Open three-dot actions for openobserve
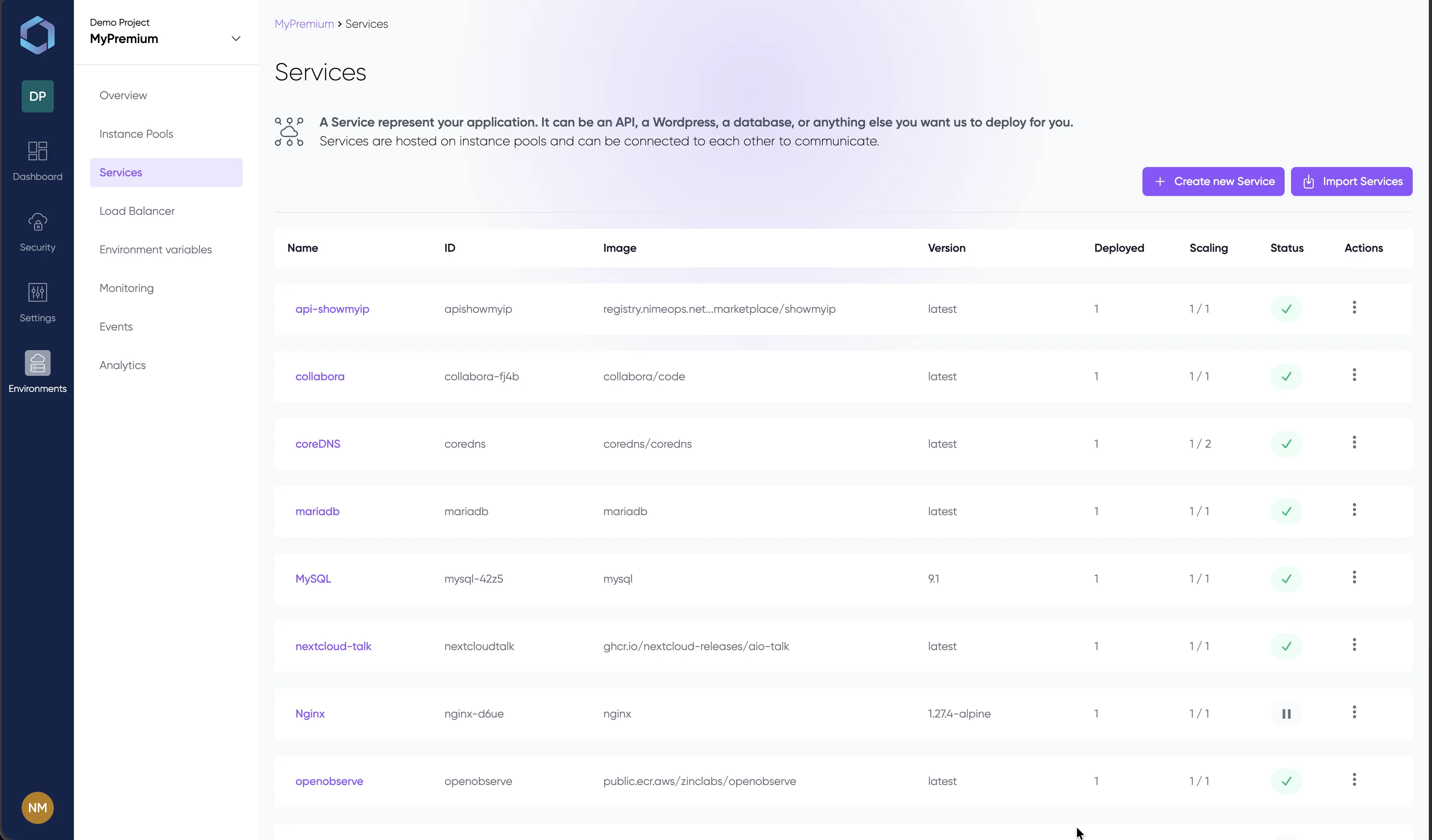Image resolution: width=1432 pixels, height=840 pixels. [x=1354, y=780]
